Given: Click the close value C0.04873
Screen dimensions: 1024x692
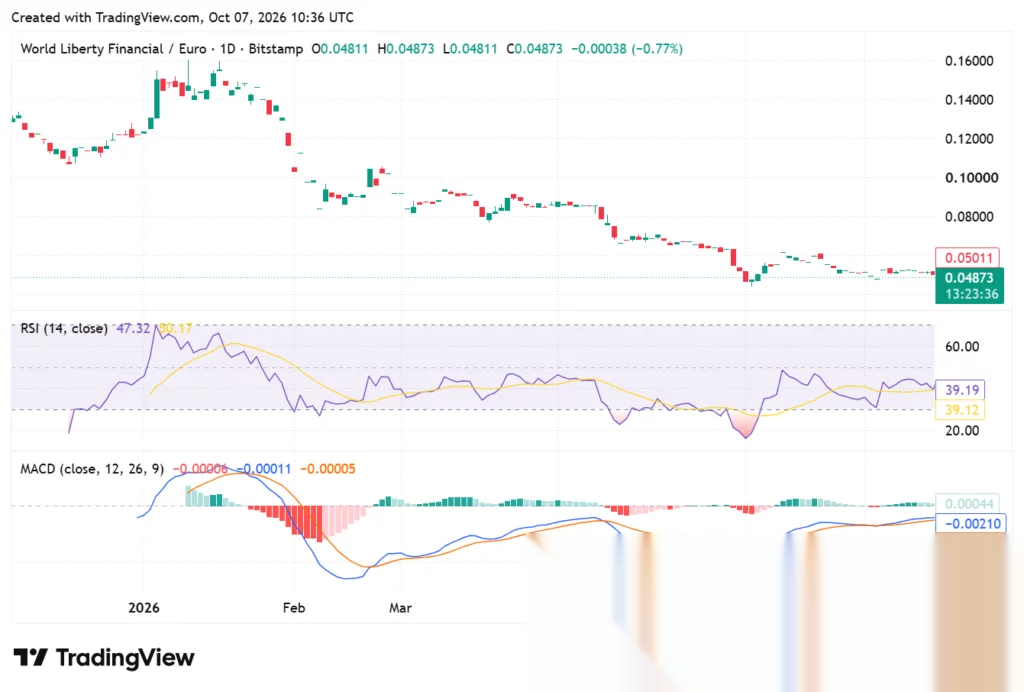Looking at the screenshot, I should click(534, 49).
